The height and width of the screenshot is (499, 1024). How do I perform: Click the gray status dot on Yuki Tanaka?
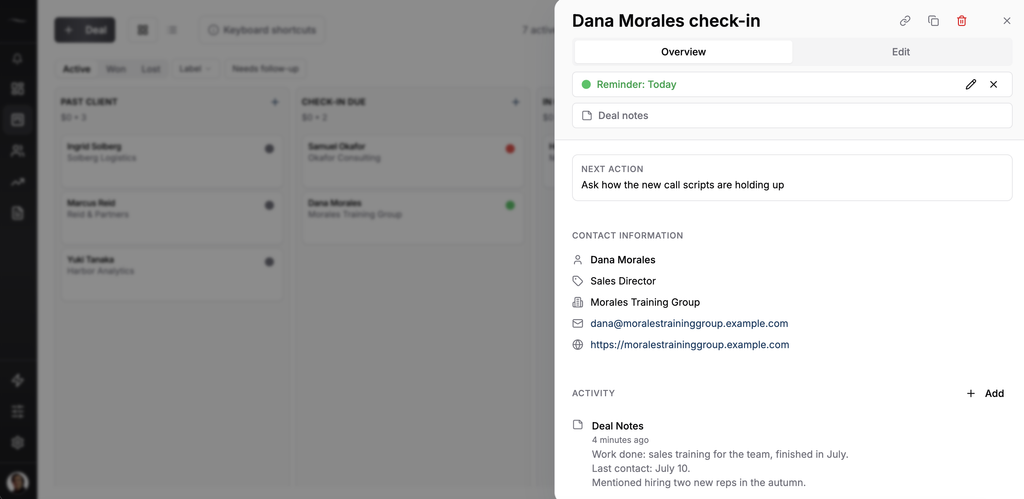[269, 262]
